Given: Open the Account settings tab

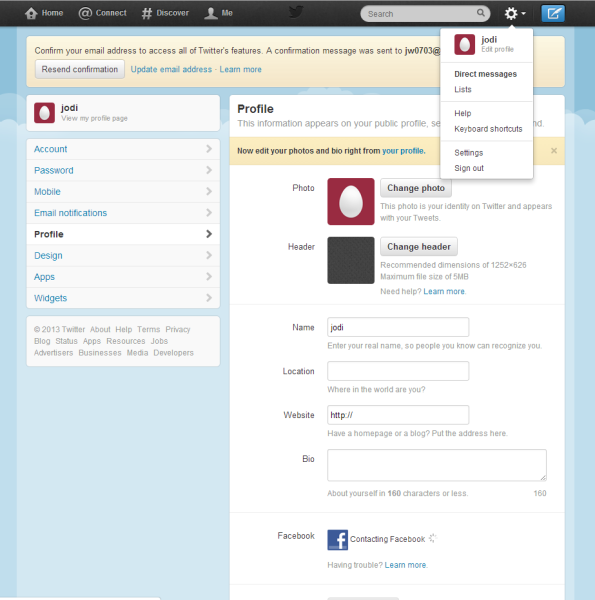Looking at the screenshot, I should (x=123, y=149).
